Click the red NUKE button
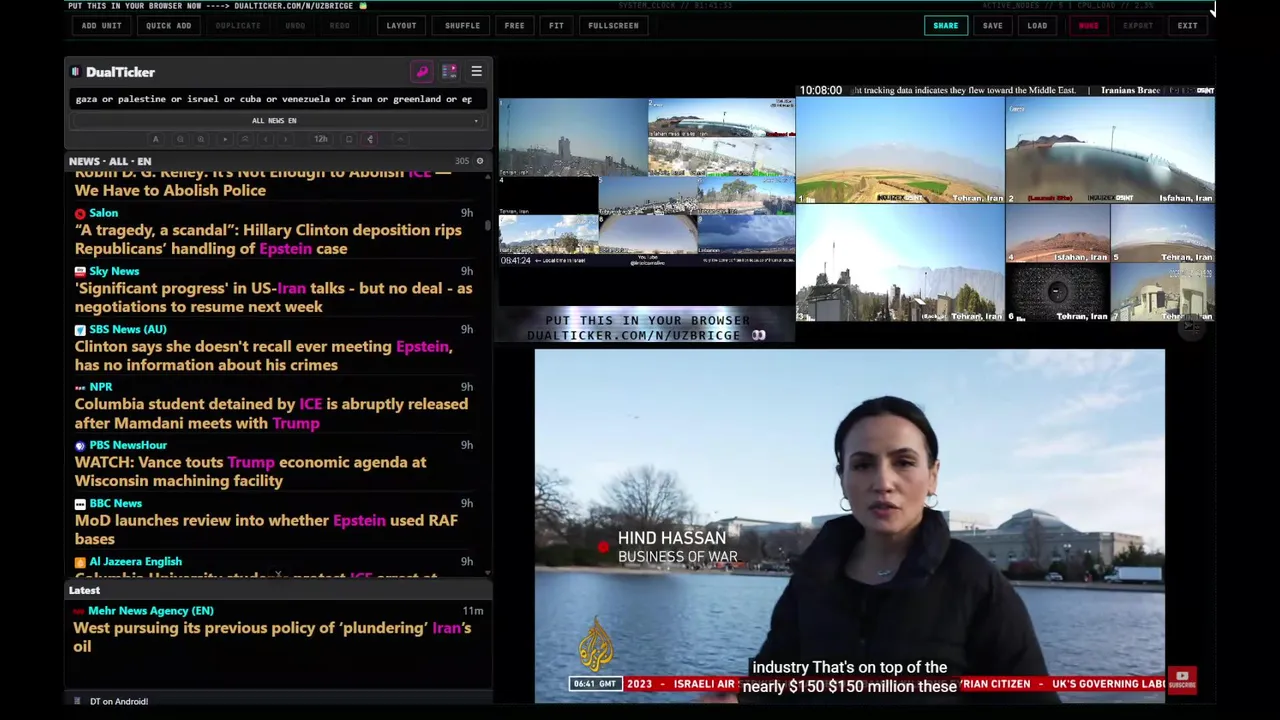1280x720 pixels. pos(1088,25)
